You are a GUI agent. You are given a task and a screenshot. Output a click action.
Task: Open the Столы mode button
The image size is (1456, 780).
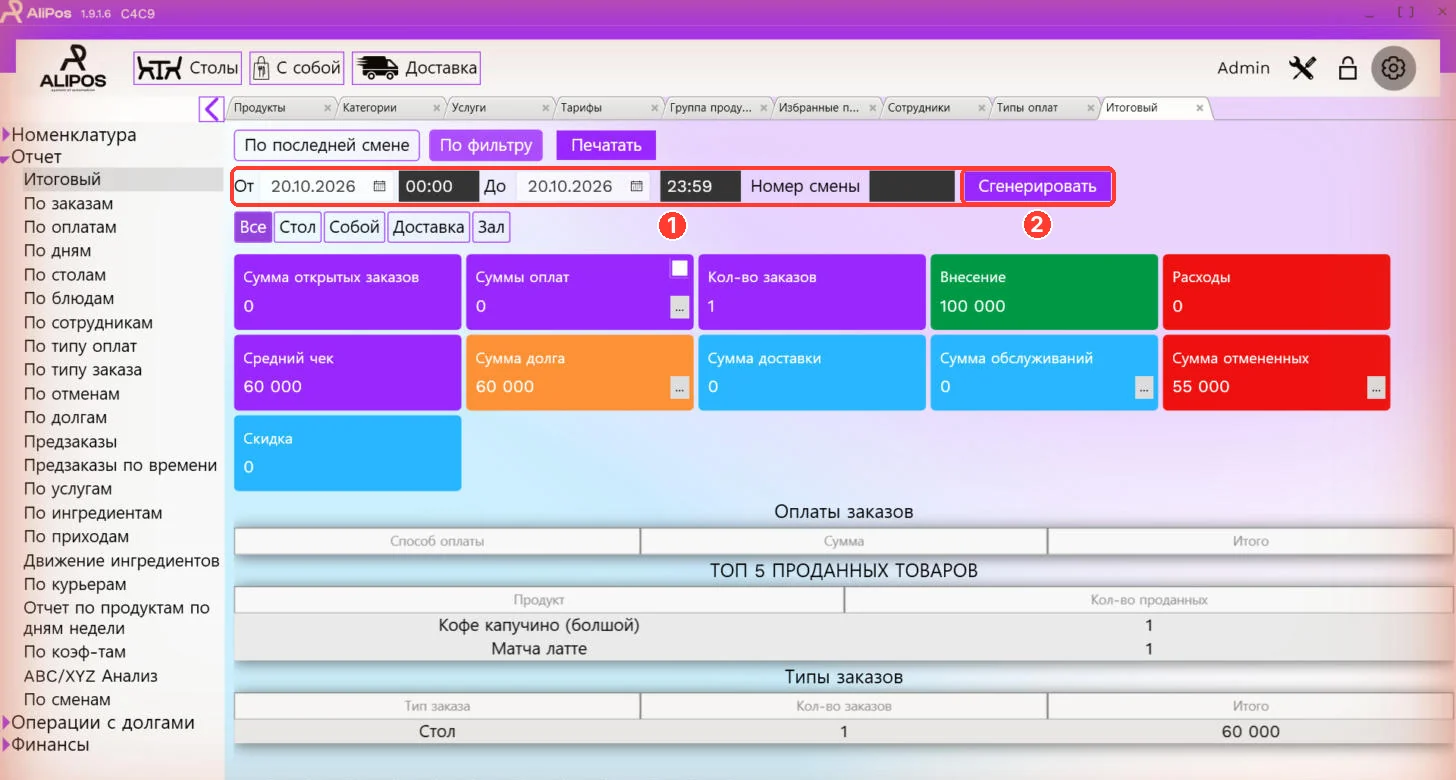(x=188, y=68)
